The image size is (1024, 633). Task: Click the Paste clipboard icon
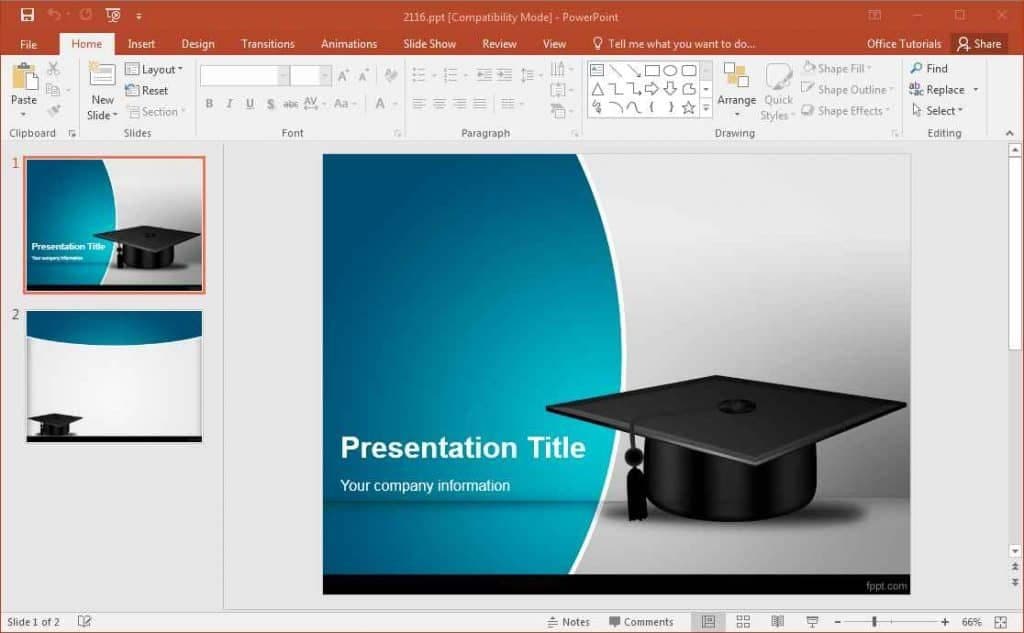point(25,77)
